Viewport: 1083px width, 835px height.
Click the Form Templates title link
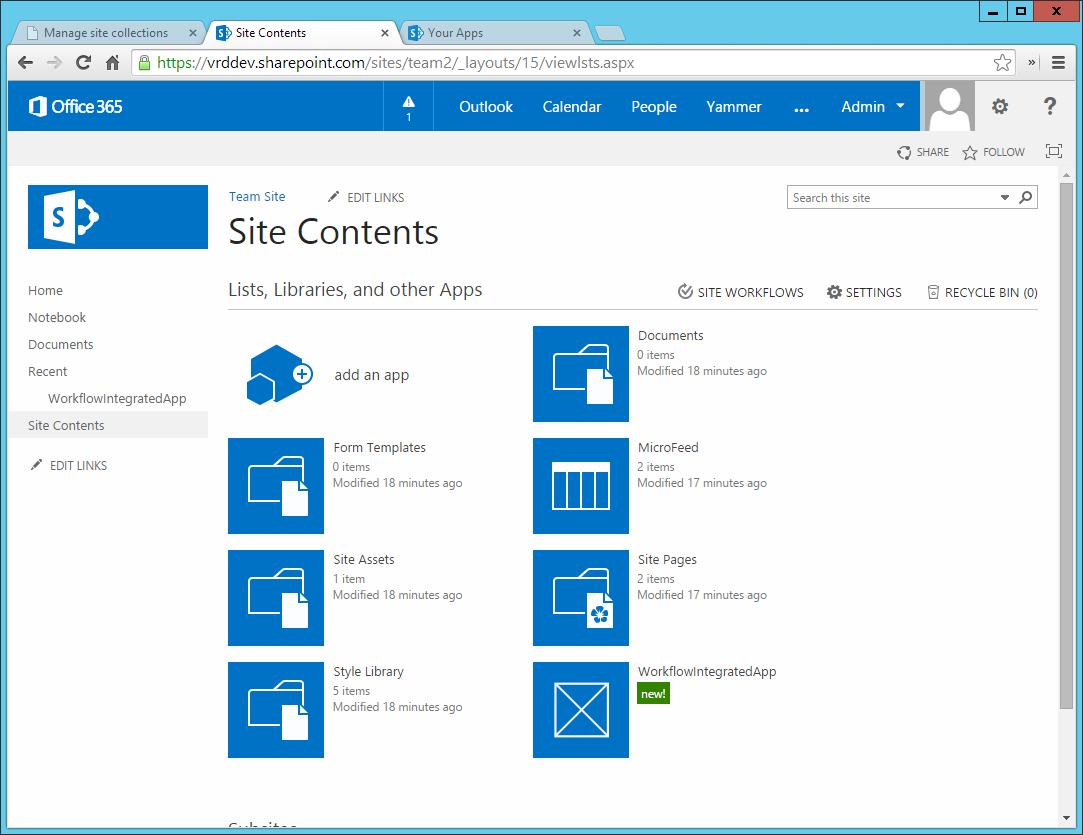point(379,448)
